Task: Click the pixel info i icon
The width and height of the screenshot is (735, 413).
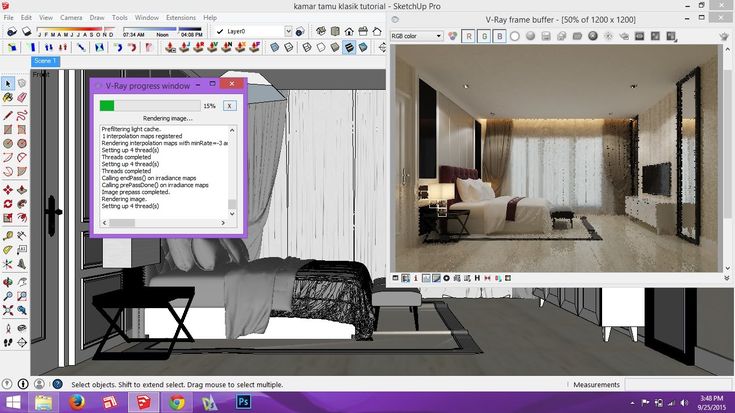Action: click(x=416, y=278)
